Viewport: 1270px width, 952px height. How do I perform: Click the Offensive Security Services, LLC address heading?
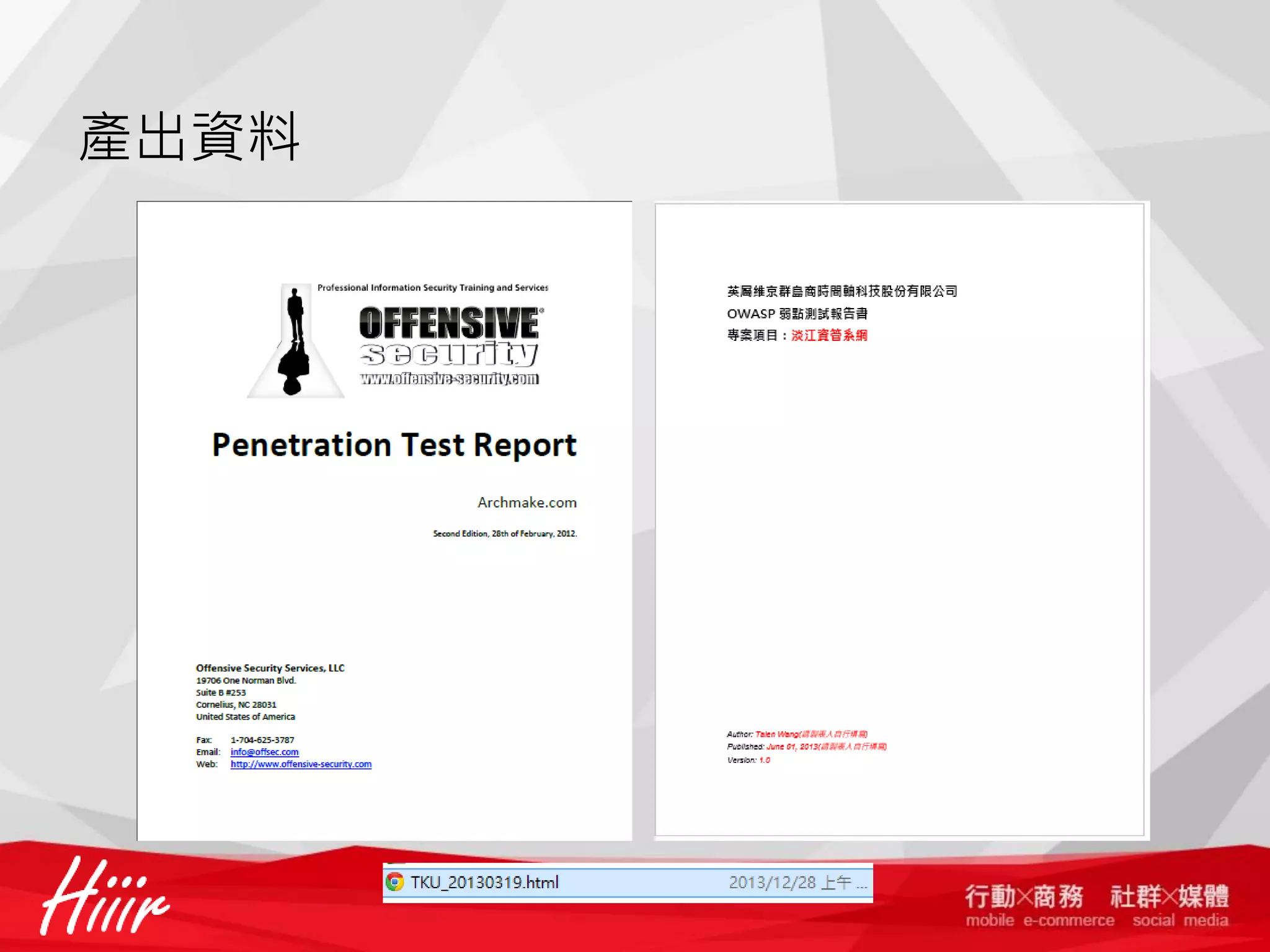pos(270,668)
